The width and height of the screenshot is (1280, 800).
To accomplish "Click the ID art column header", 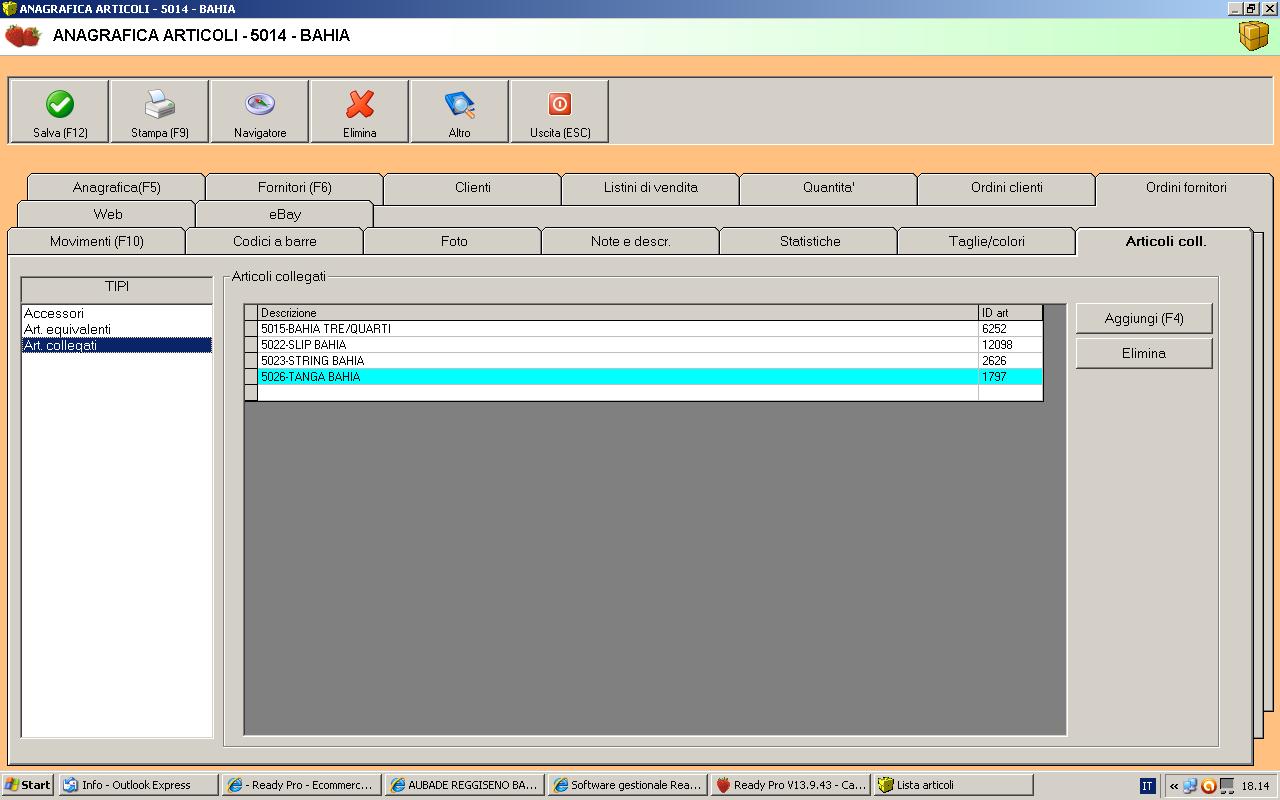I will [1010, 313].
